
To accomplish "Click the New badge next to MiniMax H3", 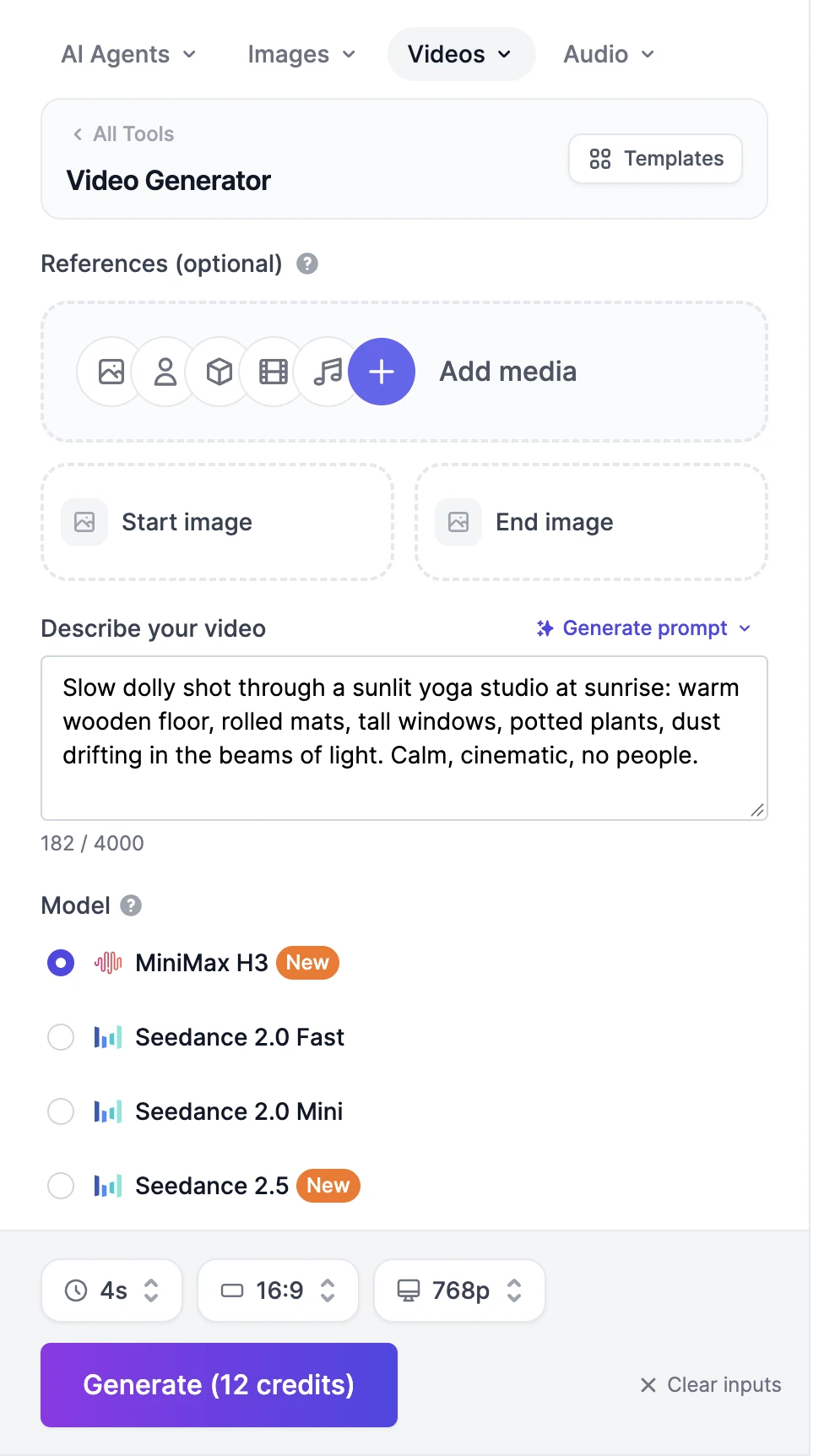I will click(307, 963).
